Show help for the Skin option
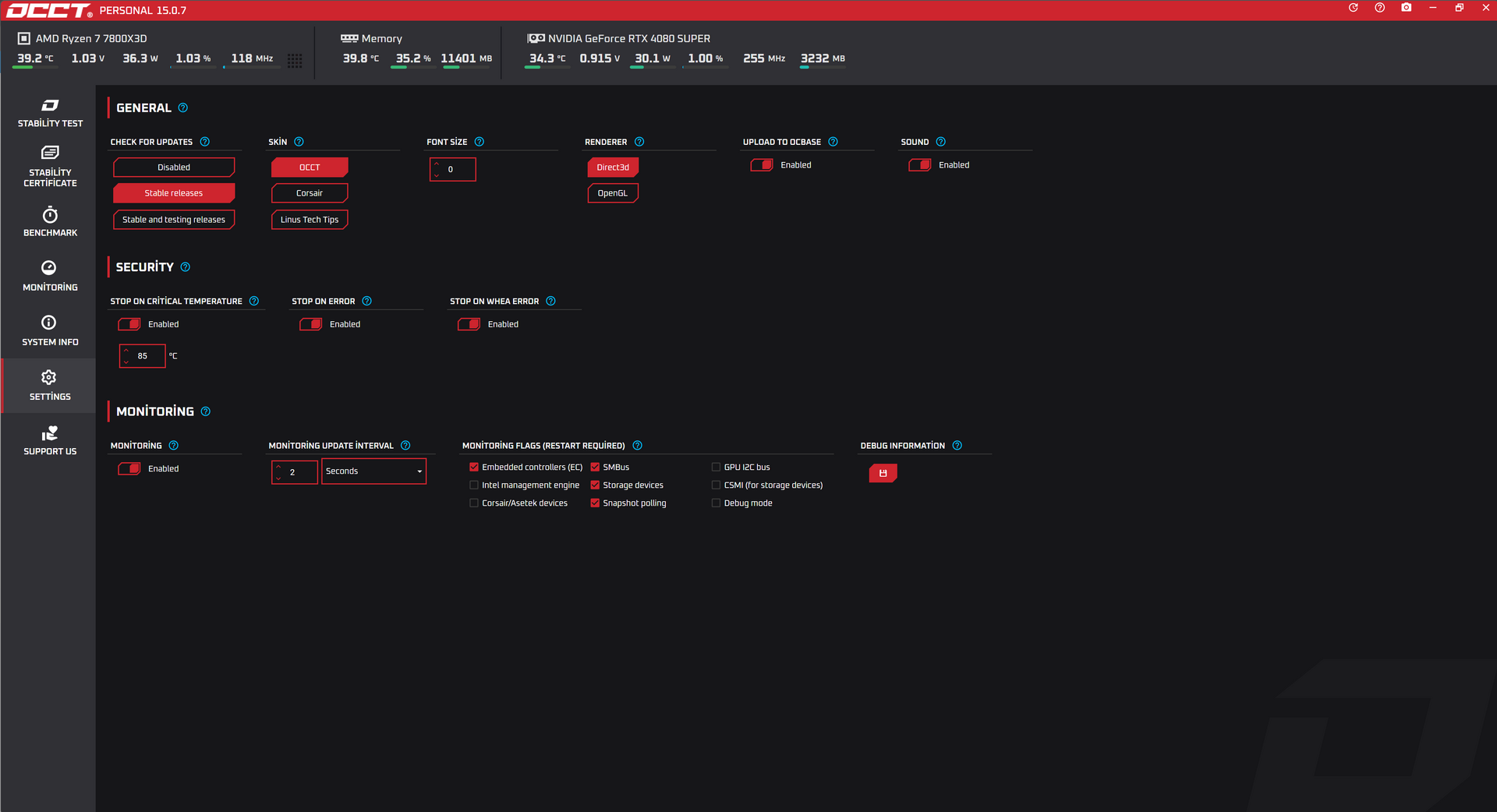This screenshot has height=812, width=1497. tap(299, 142)
